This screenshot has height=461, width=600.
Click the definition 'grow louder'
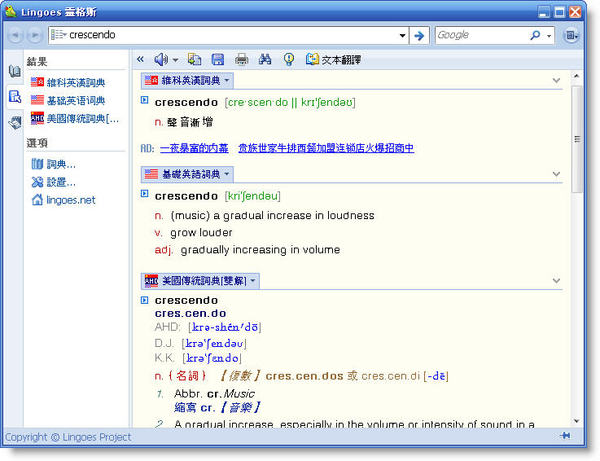point(201,233)
